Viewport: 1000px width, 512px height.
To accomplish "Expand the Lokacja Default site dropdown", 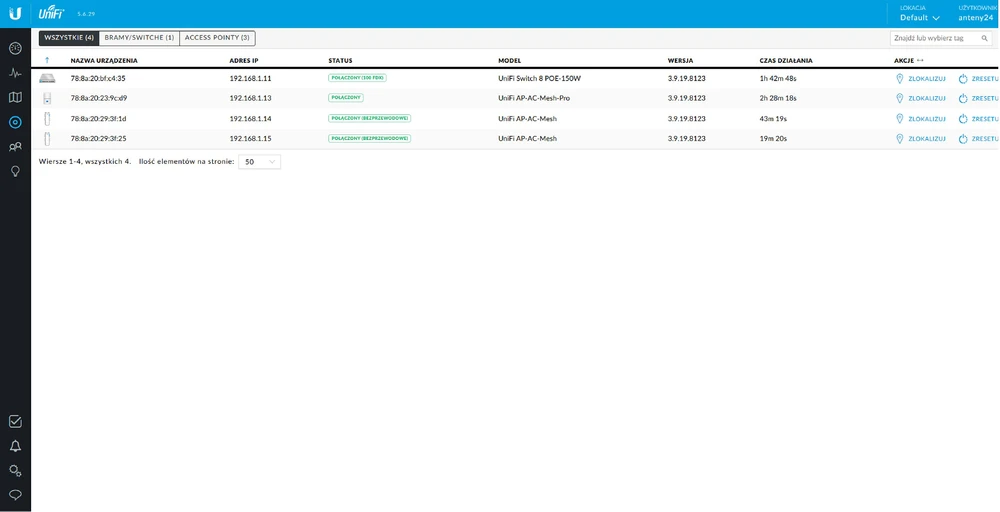I will click(919, 17).
